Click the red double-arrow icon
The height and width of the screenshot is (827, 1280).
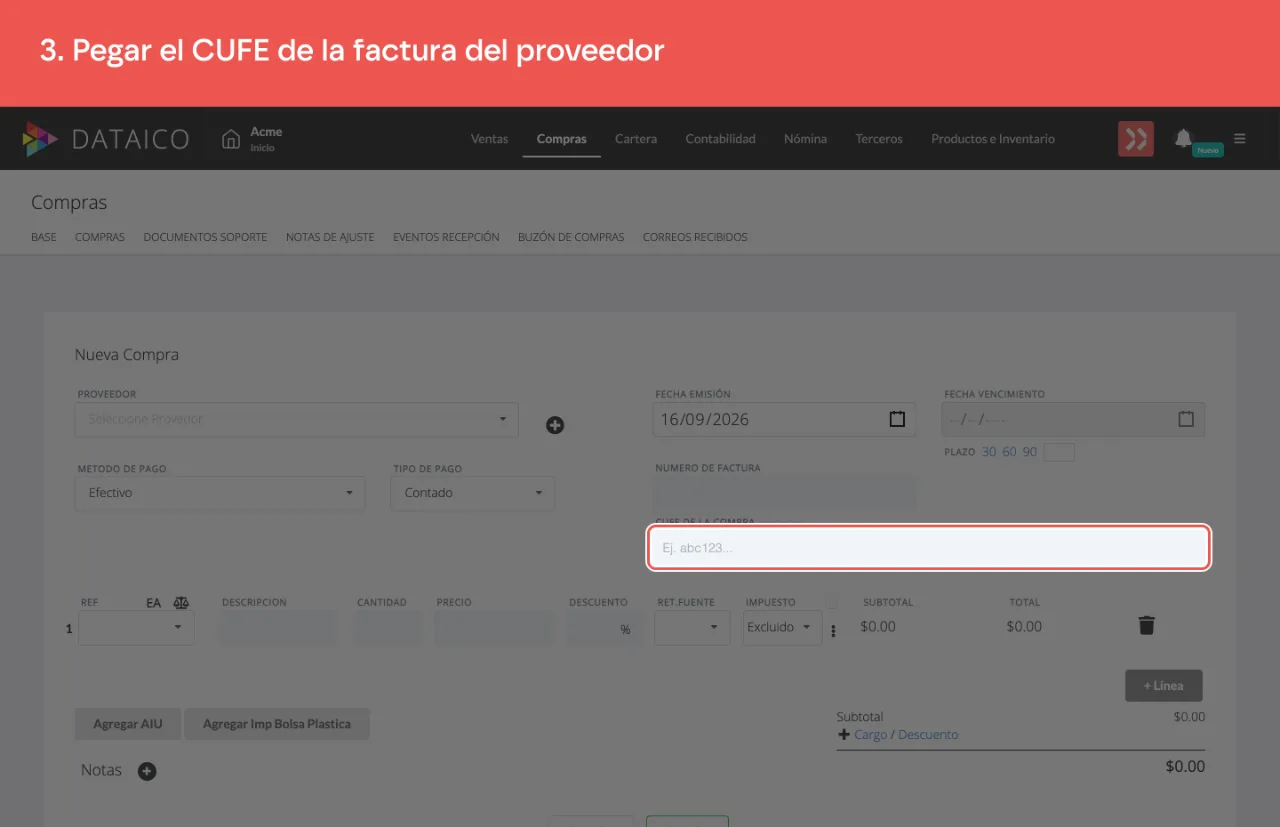pos(1136,139)
